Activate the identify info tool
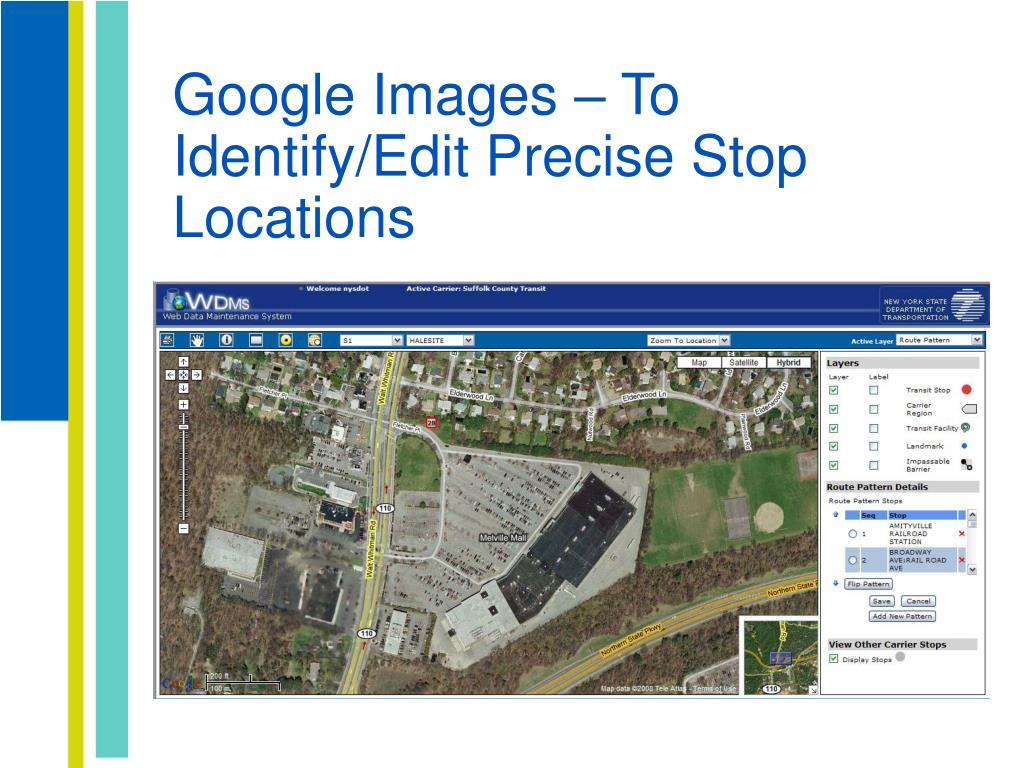The height and width of the screenshot is (768, 1024). click(226, 340)
